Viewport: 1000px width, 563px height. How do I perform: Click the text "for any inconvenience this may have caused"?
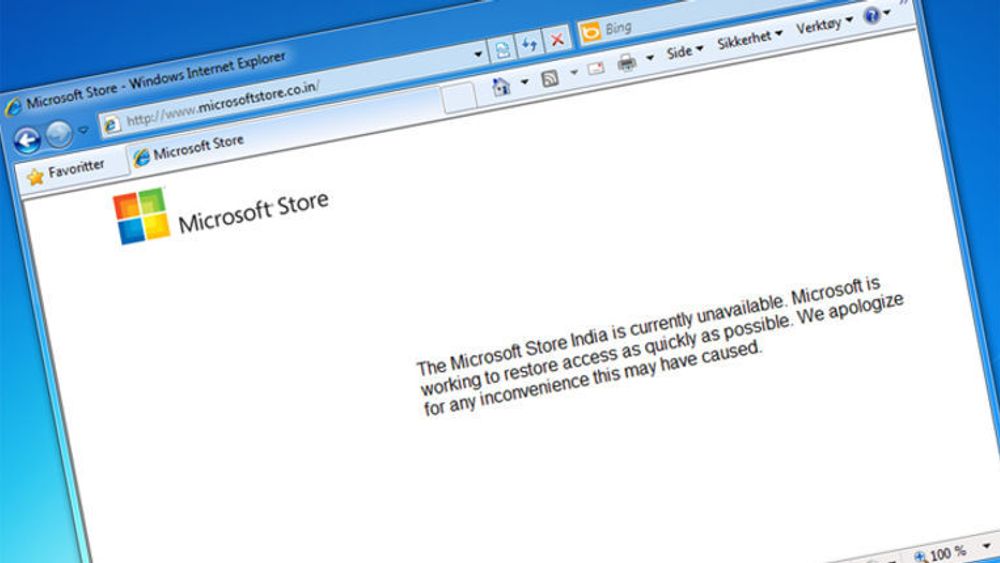click(593, 379)
